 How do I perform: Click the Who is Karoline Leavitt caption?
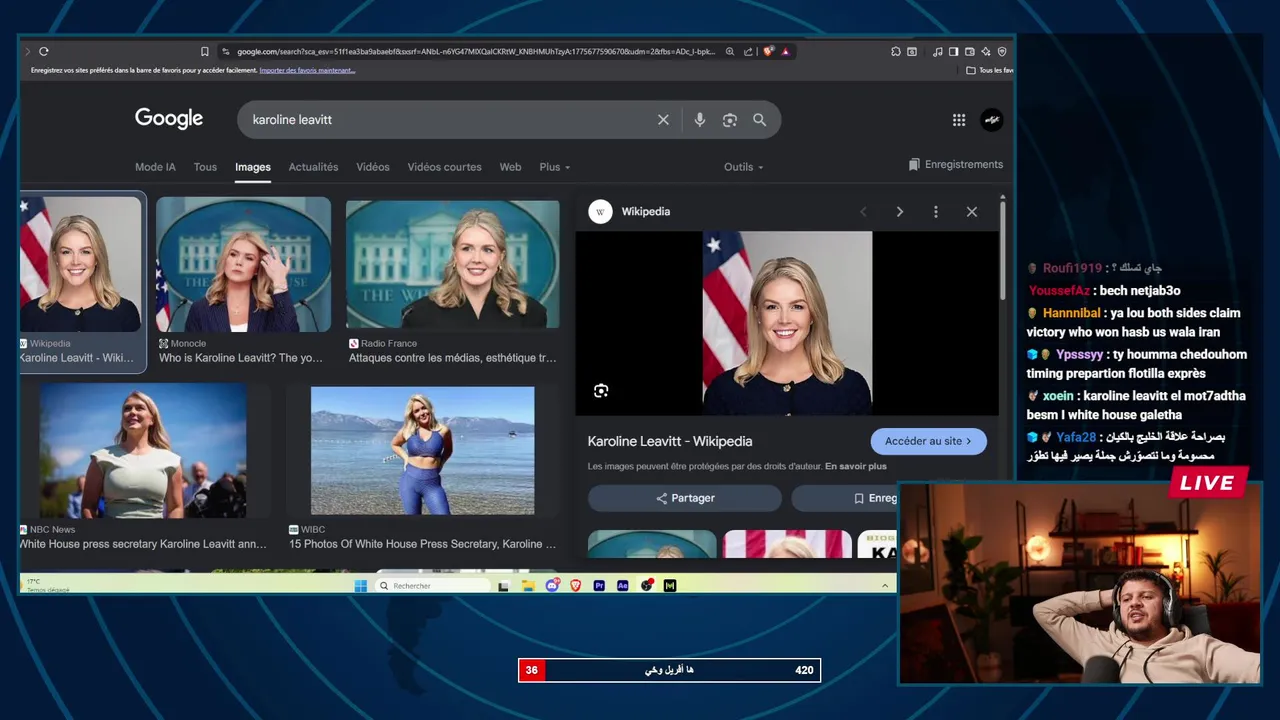(x=241, y=358)
